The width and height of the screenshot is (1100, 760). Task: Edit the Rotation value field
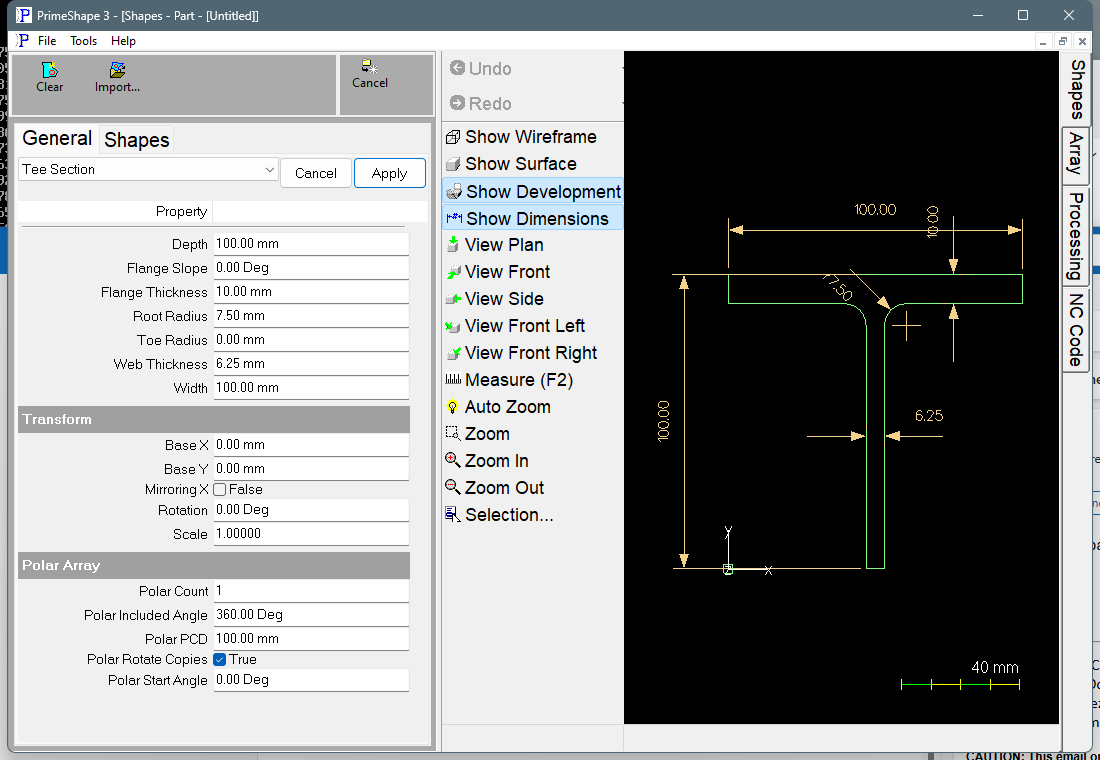(x=311, y=509)
